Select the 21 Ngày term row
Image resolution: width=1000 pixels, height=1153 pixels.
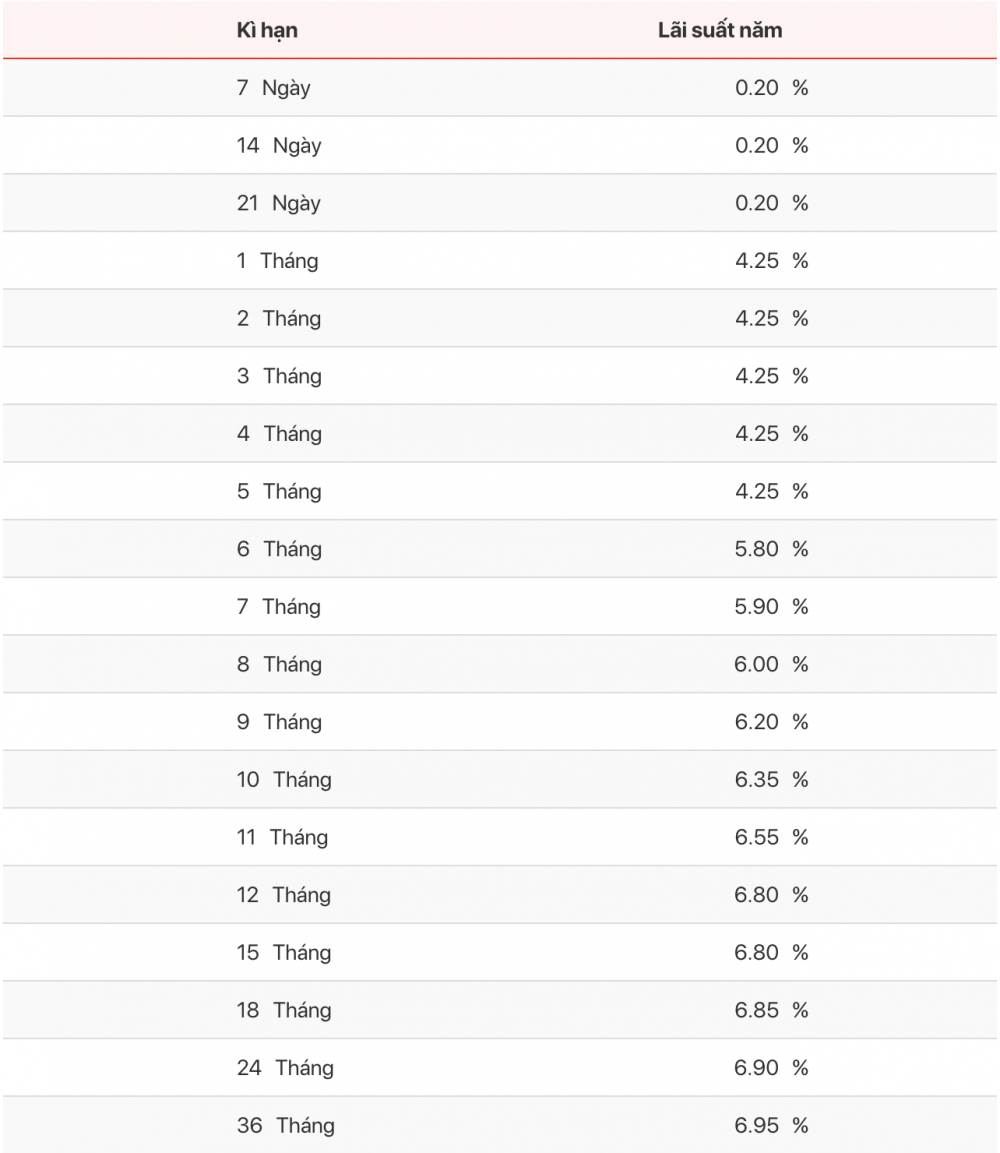(x=500, y=203)
